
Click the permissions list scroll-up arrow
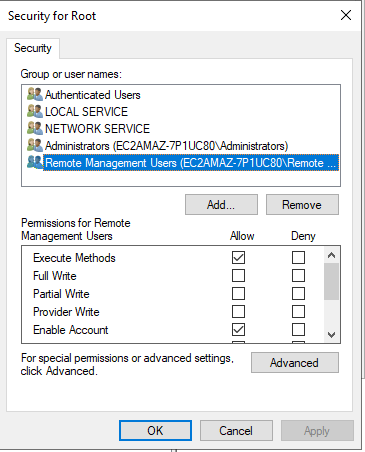click(331, 255)
